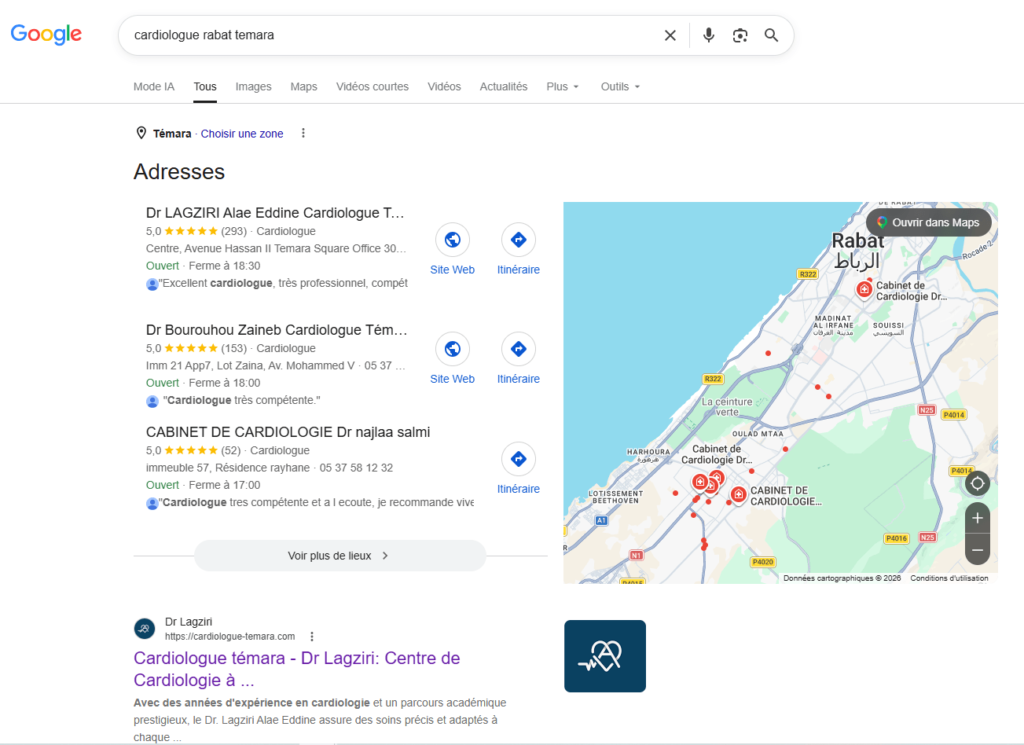Get Itinéraire for Dr najlaa salmi
1024x745 pixels.
[x=519, y=459]
